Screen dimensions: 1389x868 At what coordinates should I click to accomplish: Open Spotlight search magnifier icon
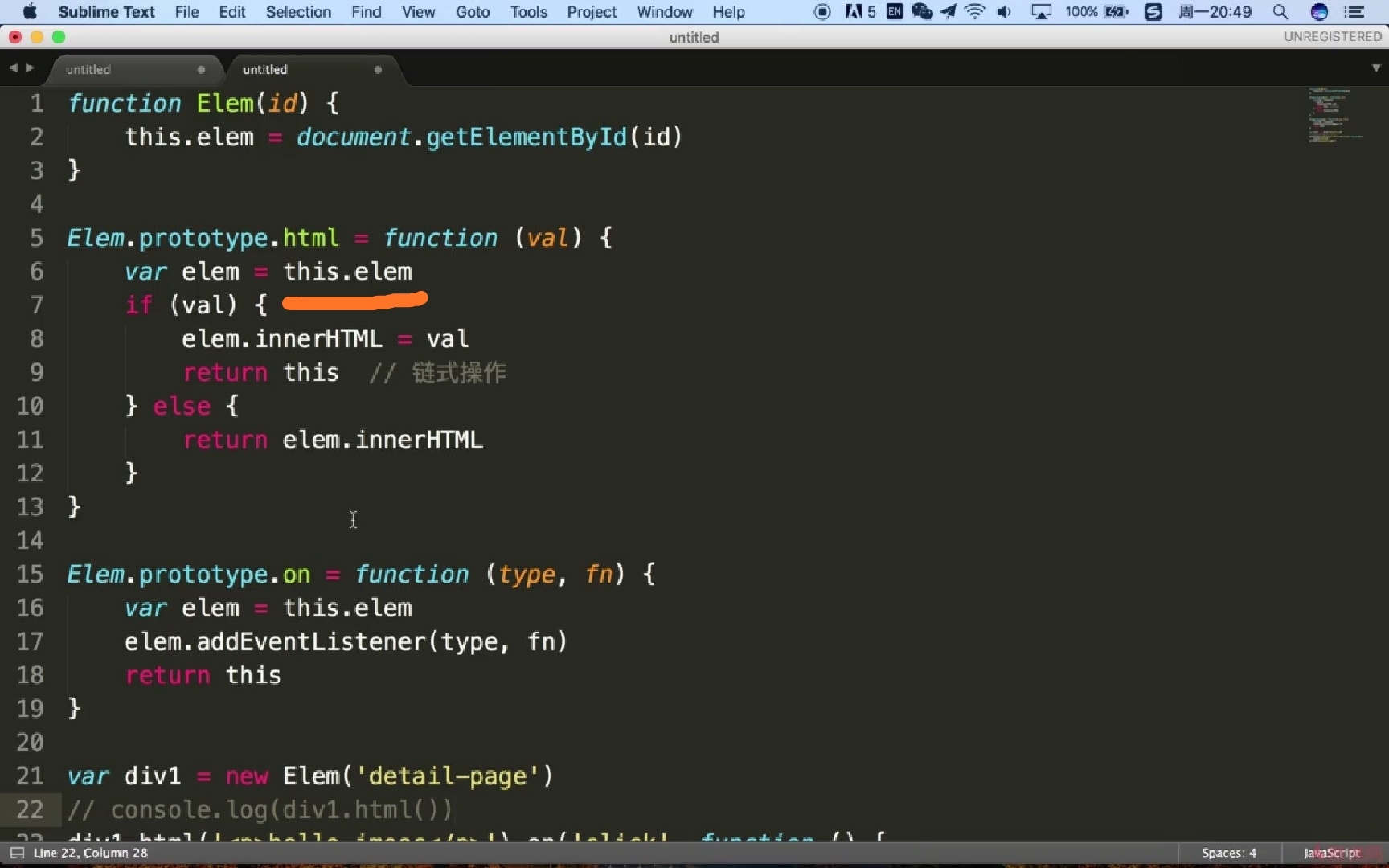coord(1280,12)
